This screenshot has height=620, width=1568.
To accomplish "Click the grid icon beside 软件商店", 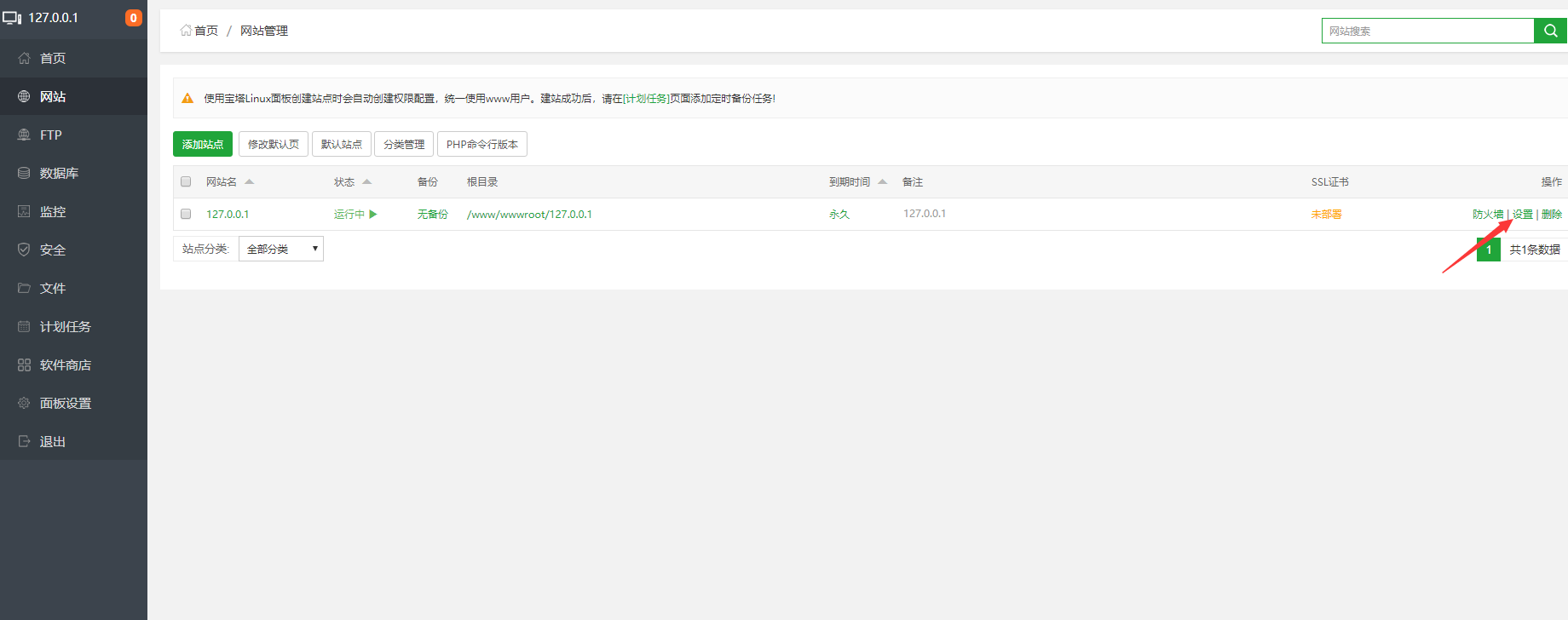I will tap(24, 365).
